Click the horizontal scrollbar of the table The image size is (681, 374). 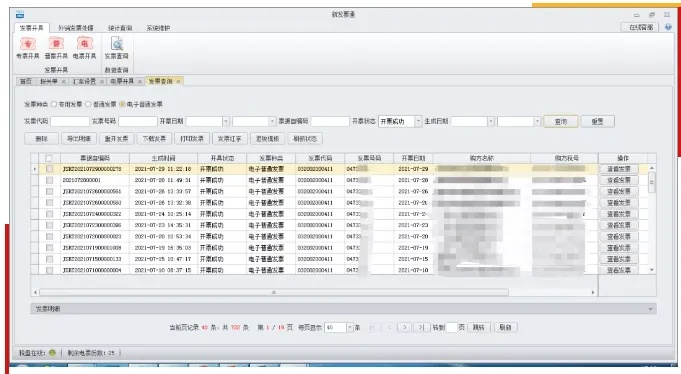click(274, 292)
